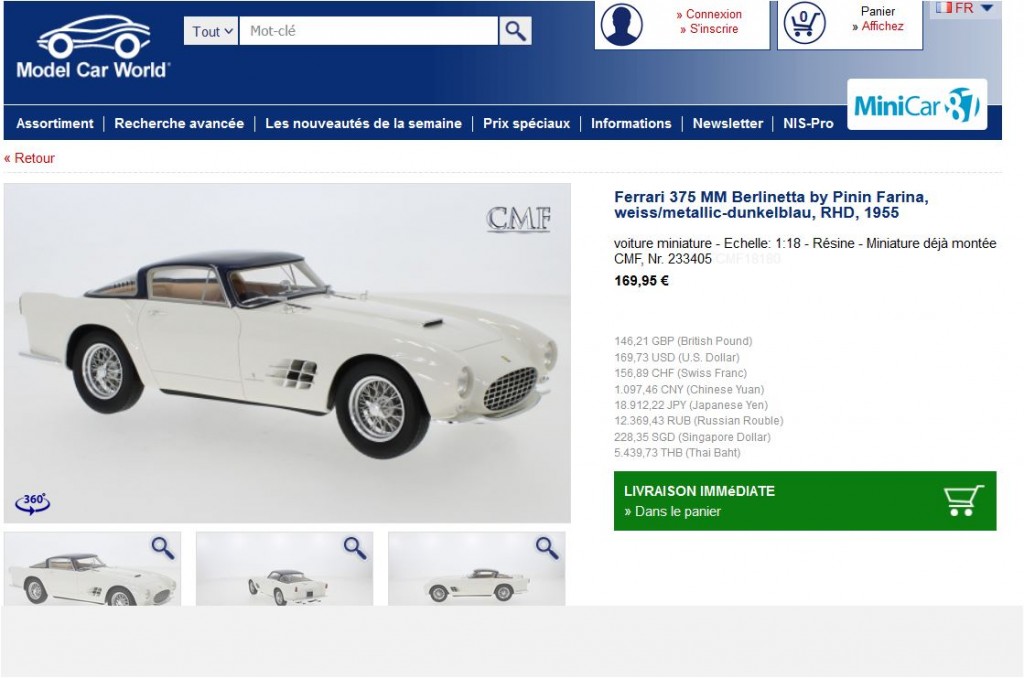Viewport: 1024px width, 678px height.
Task: Click the magnifier on the rear-view thumbnail
Action: (355, 547)
